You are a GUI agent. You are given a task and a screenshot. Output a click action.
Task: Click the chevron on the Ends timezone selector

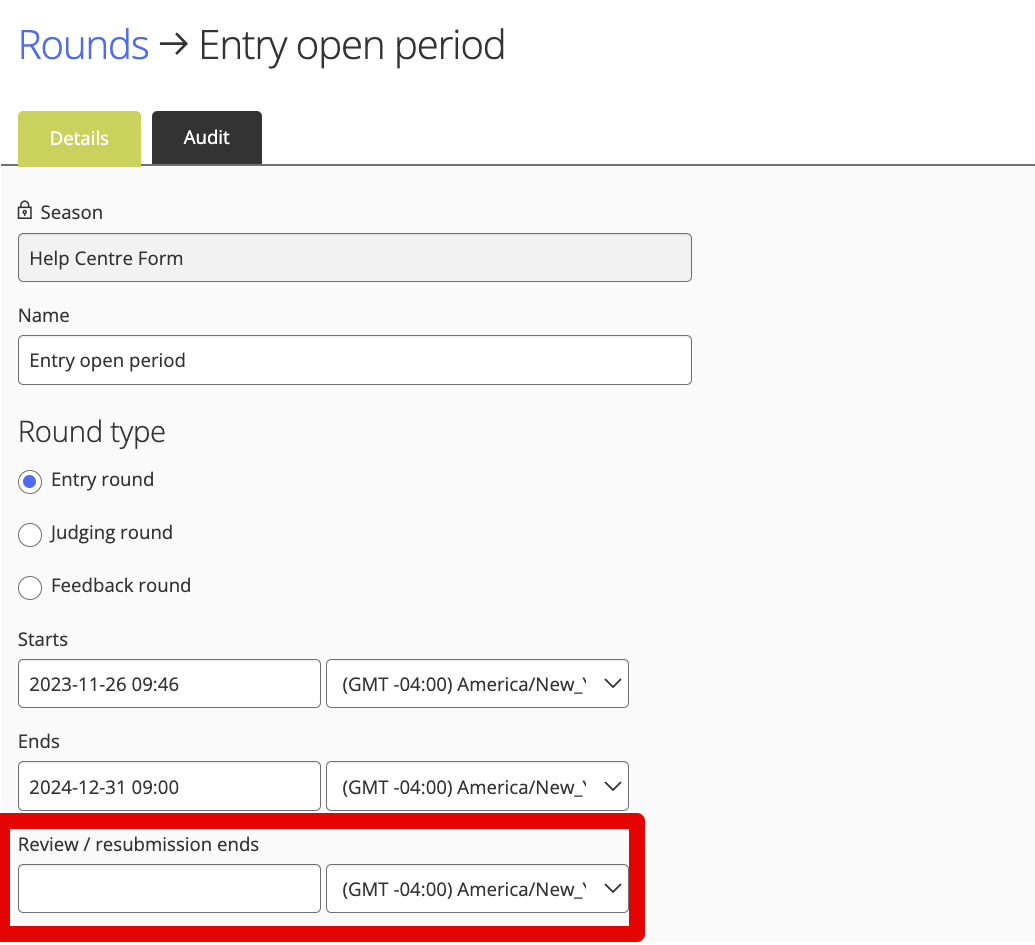click(x=611, y=786)
